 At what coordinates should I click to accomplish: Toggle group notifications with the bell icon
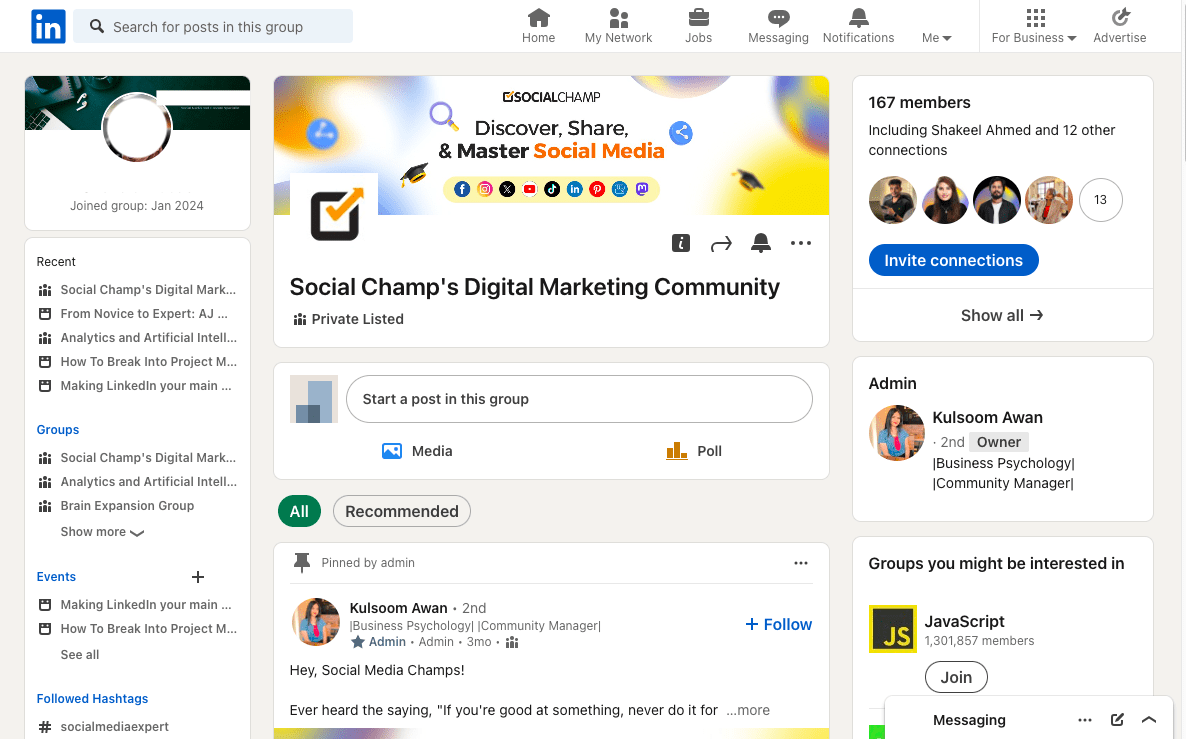coord(760,242)
